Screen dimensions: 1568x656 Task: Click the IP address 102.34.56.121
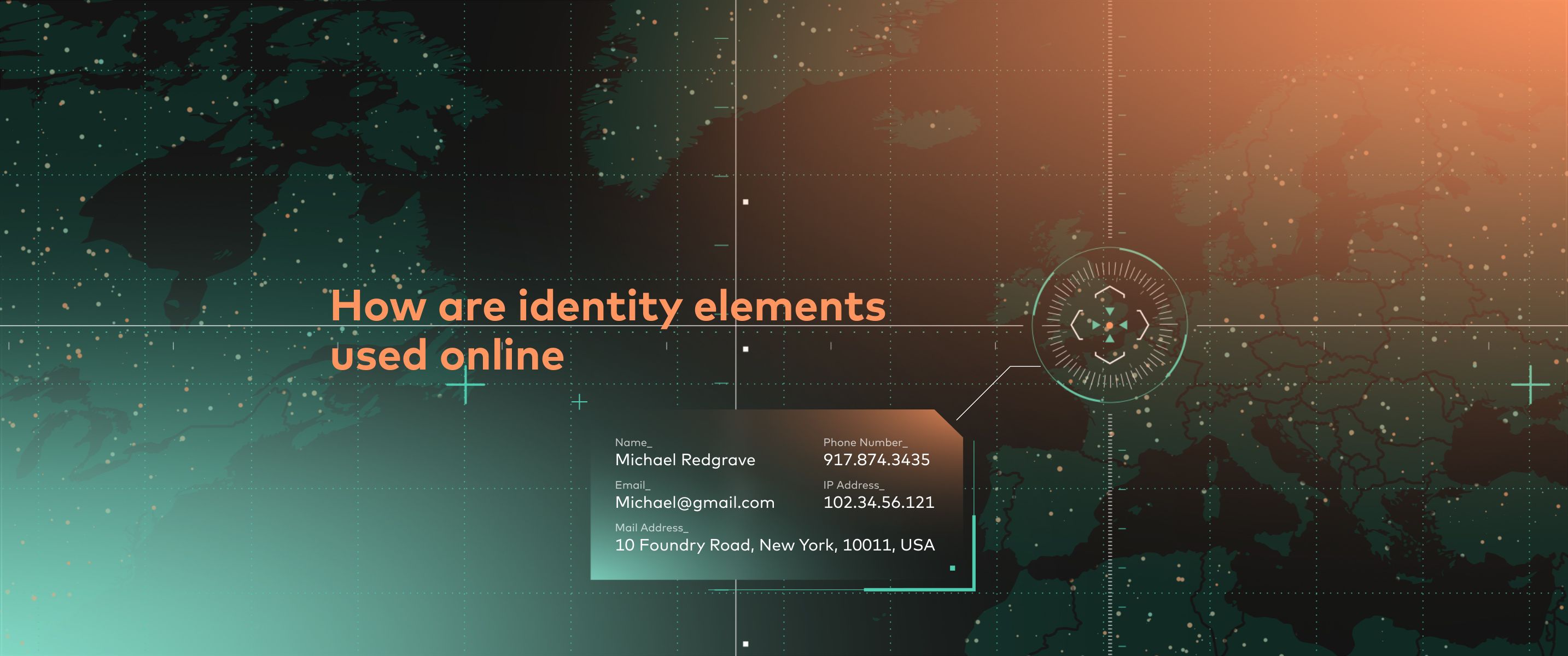(878, 502)
